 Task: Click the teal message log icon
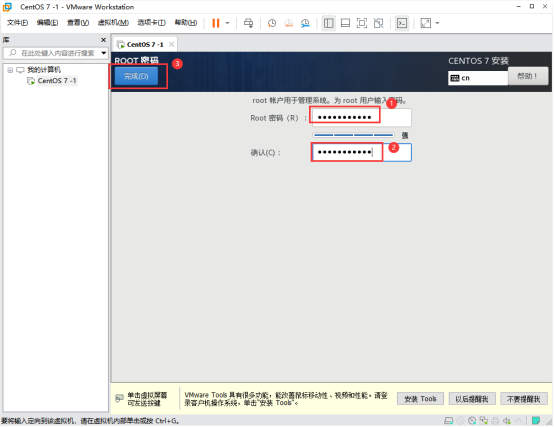coord(536,421)
